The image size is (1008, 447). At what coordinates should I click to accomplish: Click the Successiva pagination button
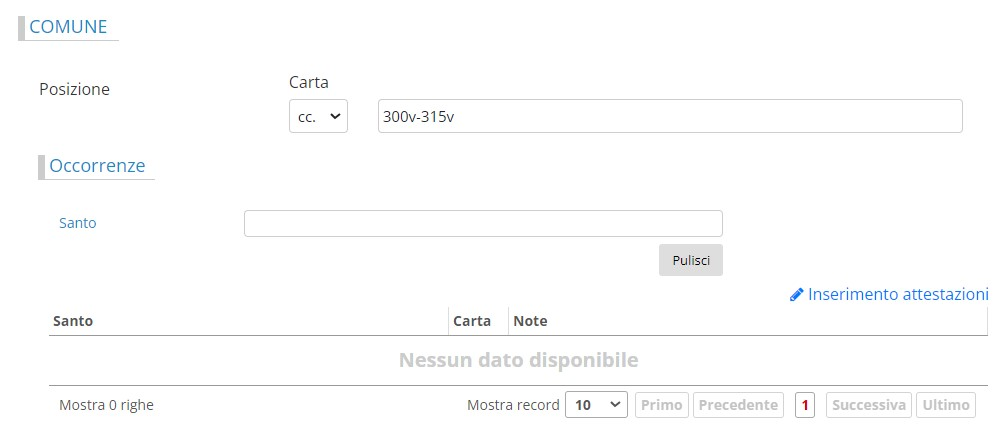click(x=868, y=405)
